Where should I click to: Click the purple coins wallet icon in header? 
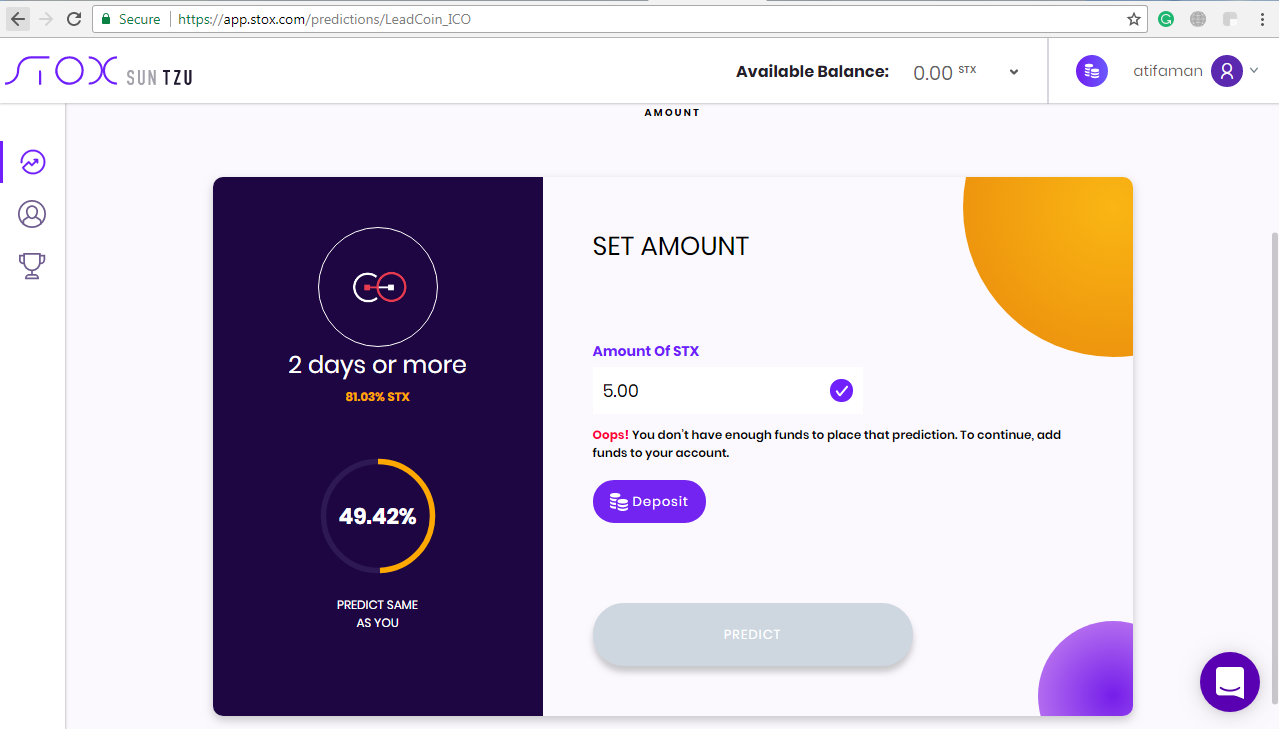(x=1092, y=71)
